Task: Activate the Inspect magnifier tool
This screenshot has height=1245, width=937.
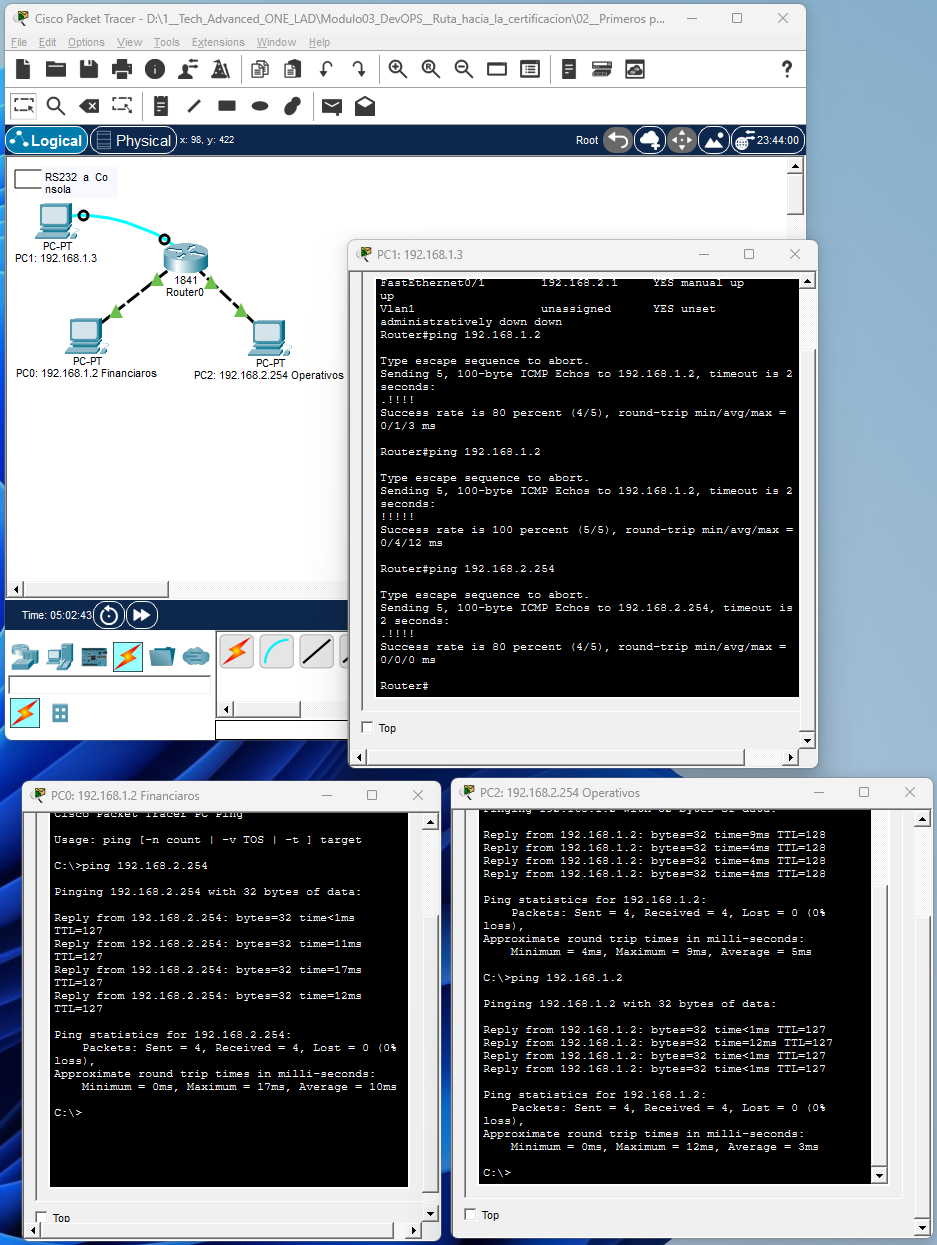Action: point(56,105)
